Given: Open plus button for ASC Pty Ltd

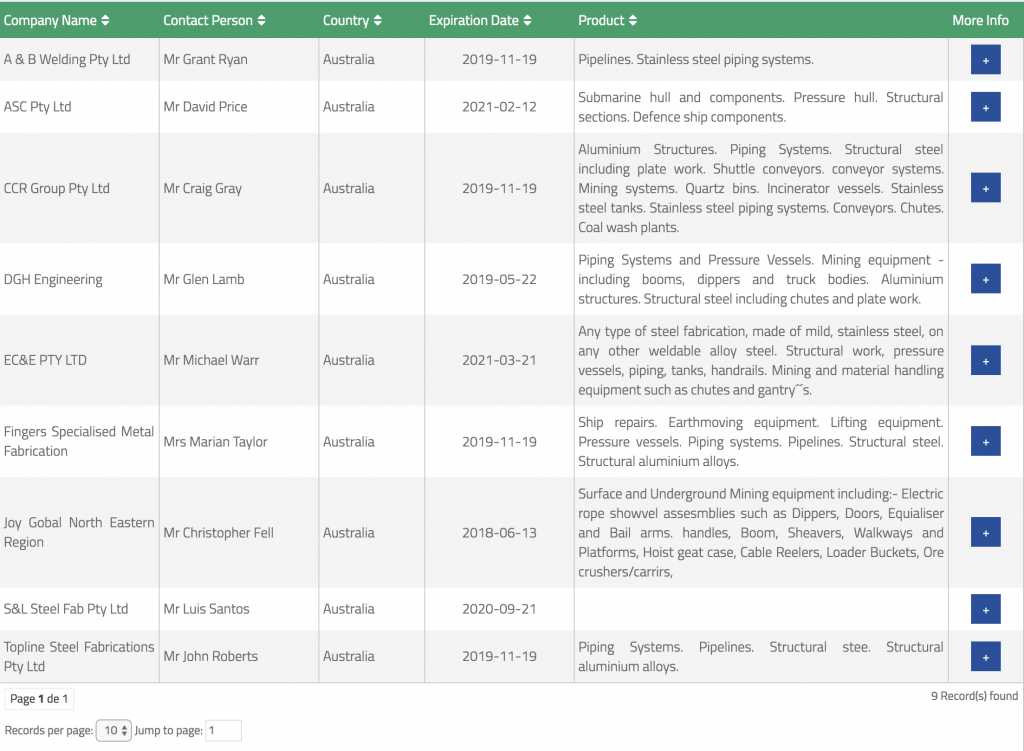Looking at the screenshot, I should 985,107.
